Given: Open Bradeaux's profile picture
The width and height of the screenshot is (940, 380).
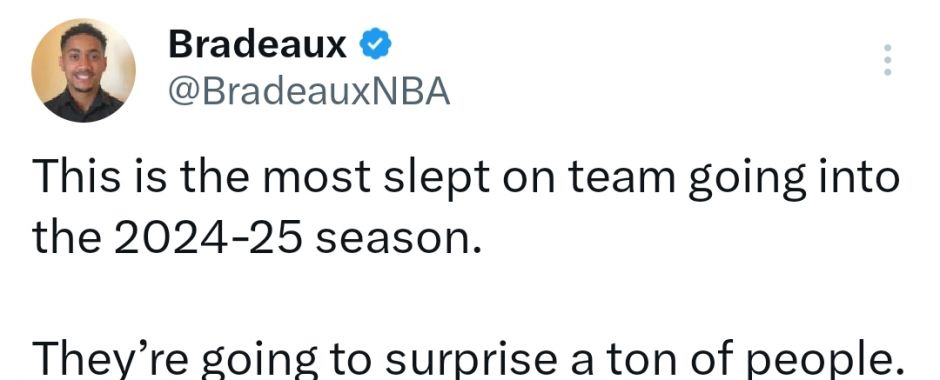Looking at the screenshot, I should (x=83, y=70).
